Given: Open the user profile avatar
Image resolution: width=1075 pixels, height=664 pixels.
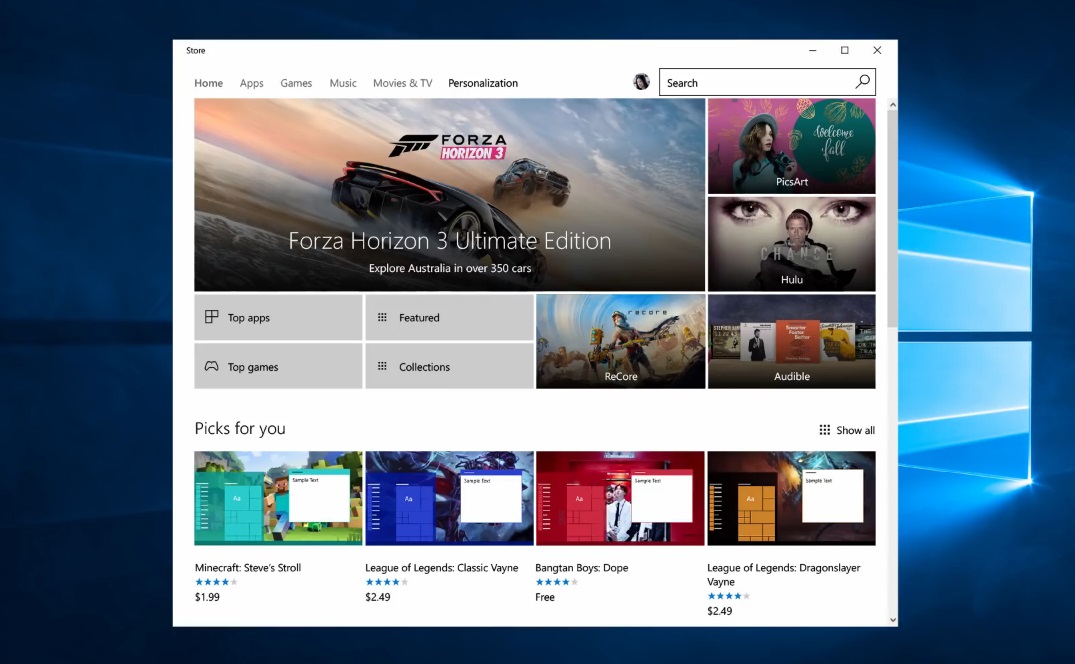Looking at the screenshot, I should (641, 82).
